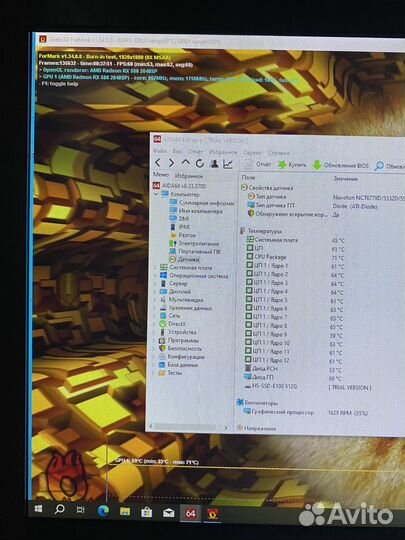Click the Refresh icon in AIDA64

(x=200, y=163)
